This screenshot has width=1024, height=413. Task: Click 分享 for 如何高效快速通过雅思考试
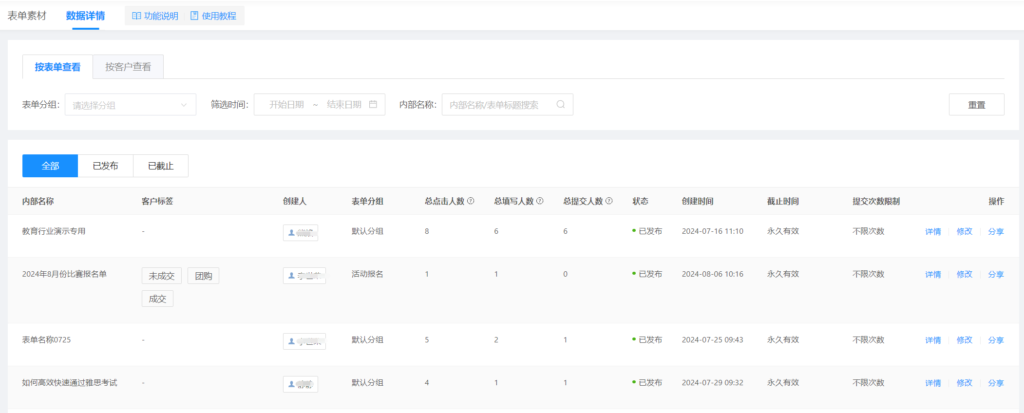pos(996,383)
